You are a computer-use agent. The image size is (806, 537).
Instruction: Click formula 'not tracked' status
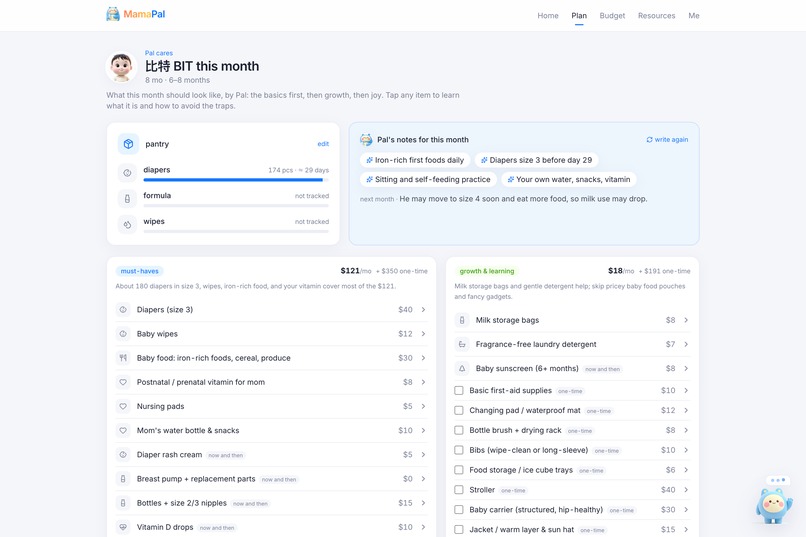click(312, 196)
